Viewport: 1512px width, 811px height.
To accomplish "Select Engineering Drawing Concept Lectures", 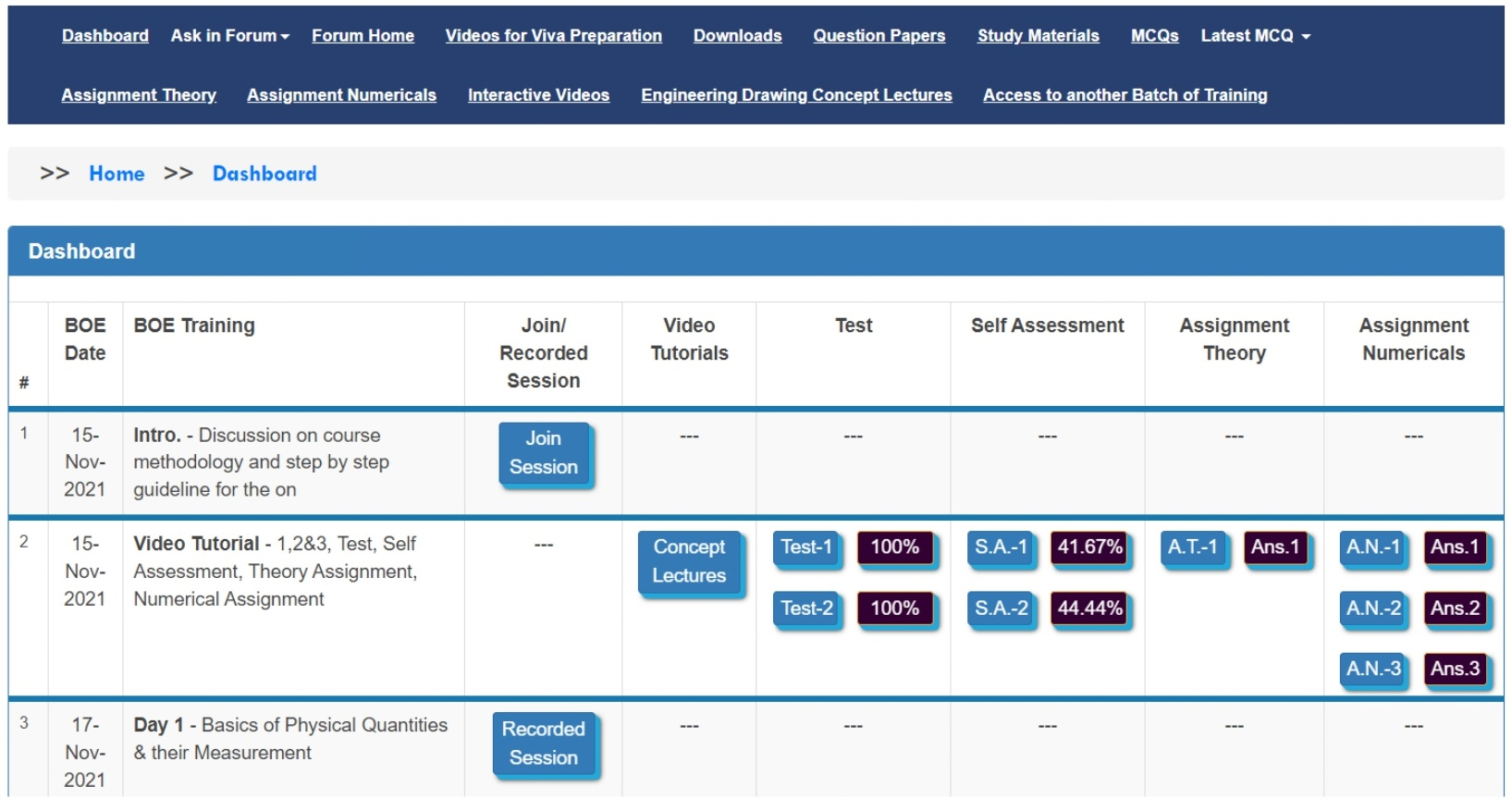I will tap(796, 95).
